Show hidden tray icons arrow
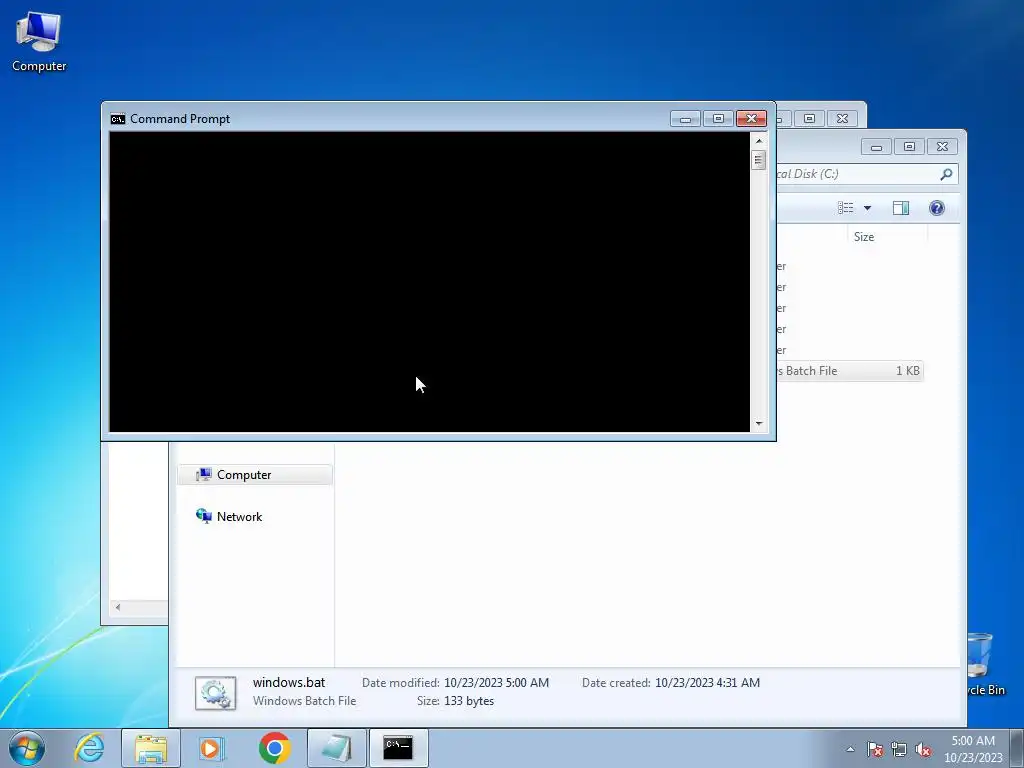Image resolution: width=1024 pixels, height=768 pixels. [x=850, y=749]
